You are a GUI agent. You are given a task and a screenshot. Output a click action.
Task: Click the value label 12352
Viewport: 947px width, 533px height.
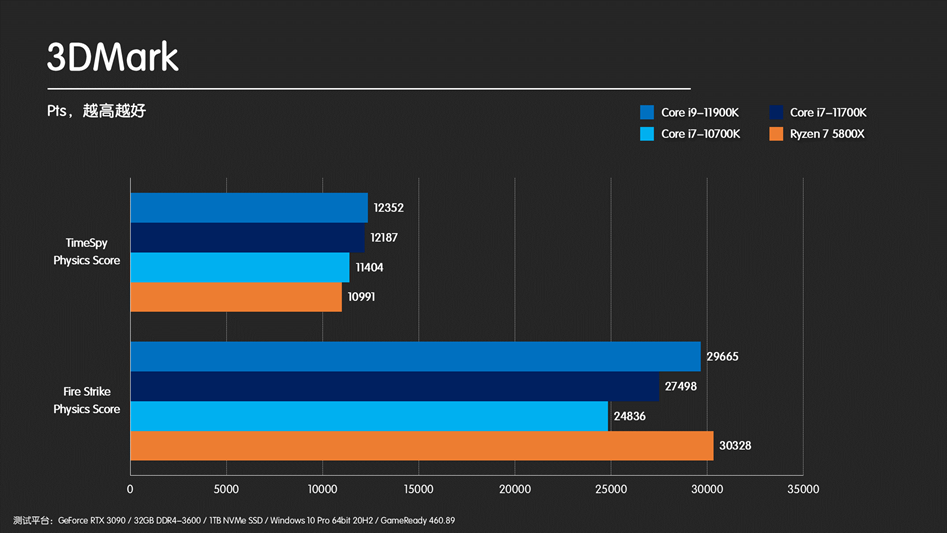tap(388, 208)
